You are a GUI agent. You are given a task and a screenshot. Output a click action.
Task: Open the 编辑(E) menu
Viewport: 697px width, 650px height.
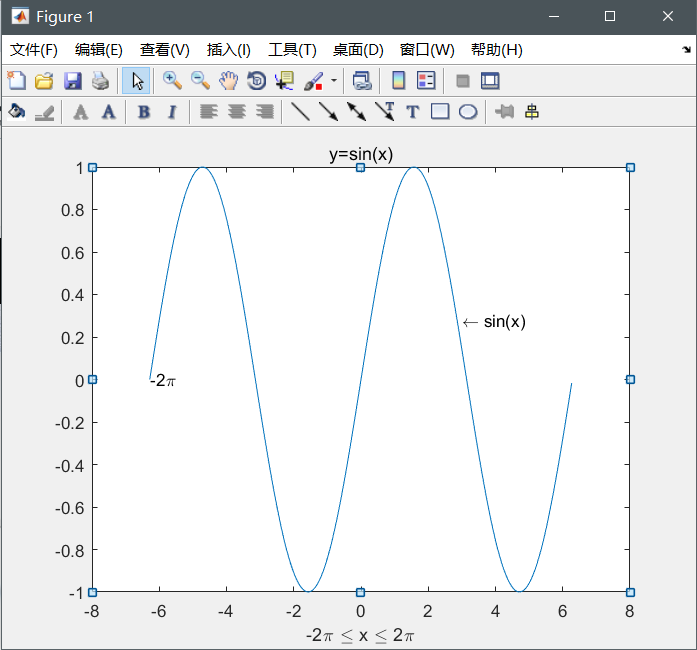(x=99, y=49)
